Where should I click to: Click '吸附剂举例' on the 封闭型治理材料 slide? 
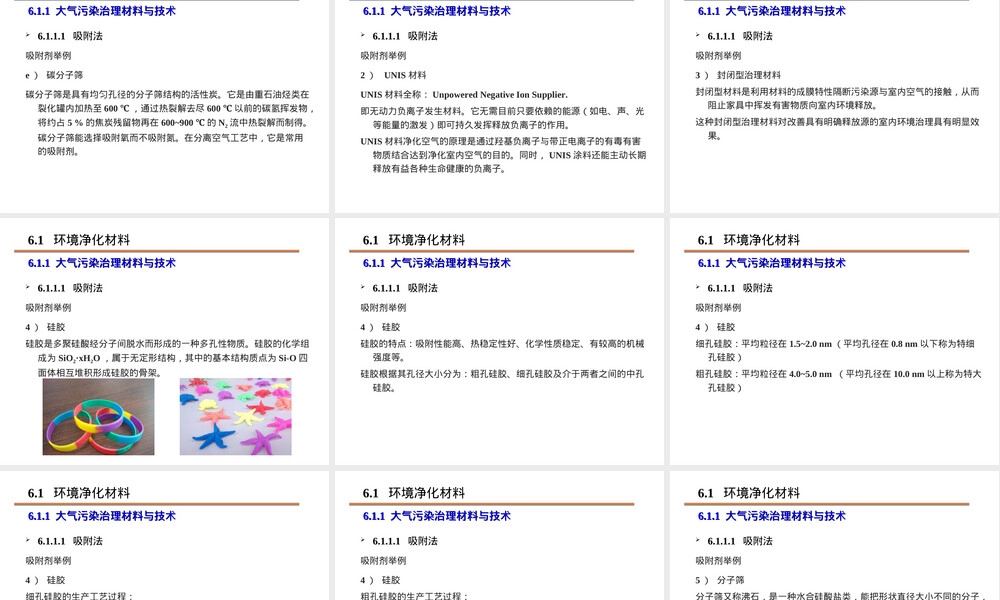718,55
